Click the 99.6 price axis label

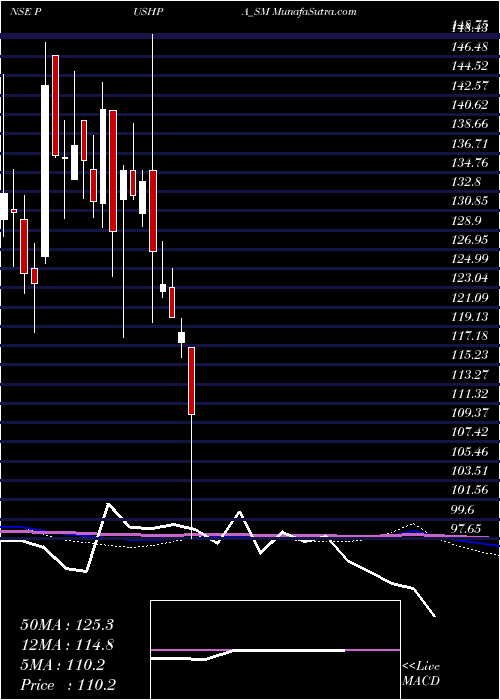click(x=463, y=511)
